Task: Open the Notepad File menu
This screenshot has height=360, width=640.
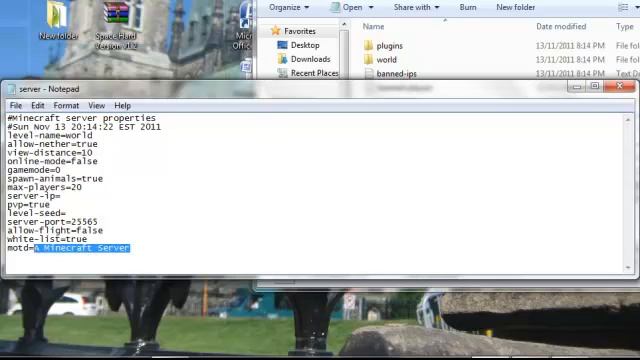Action: [x=16, y=106]
